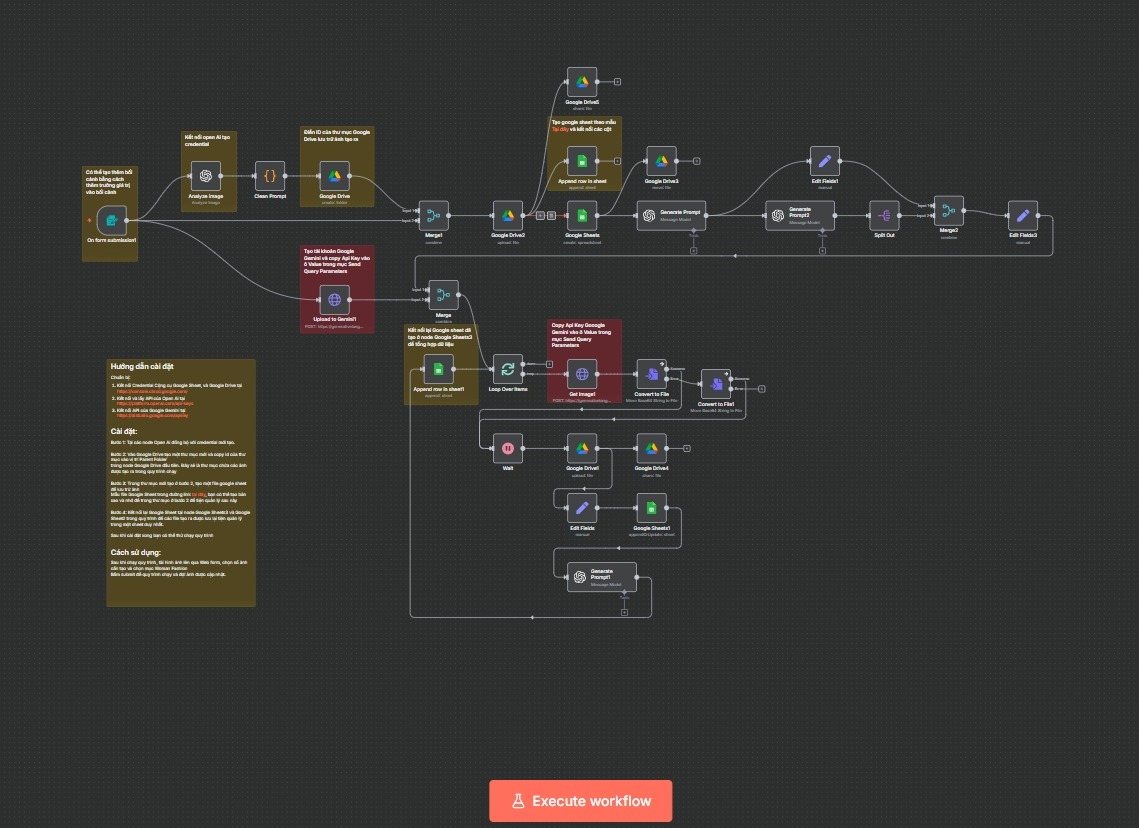This screenshot has height=828, width=1139.
Task: Select the Google Sheets1 node
Action: [x=651, y=508]
